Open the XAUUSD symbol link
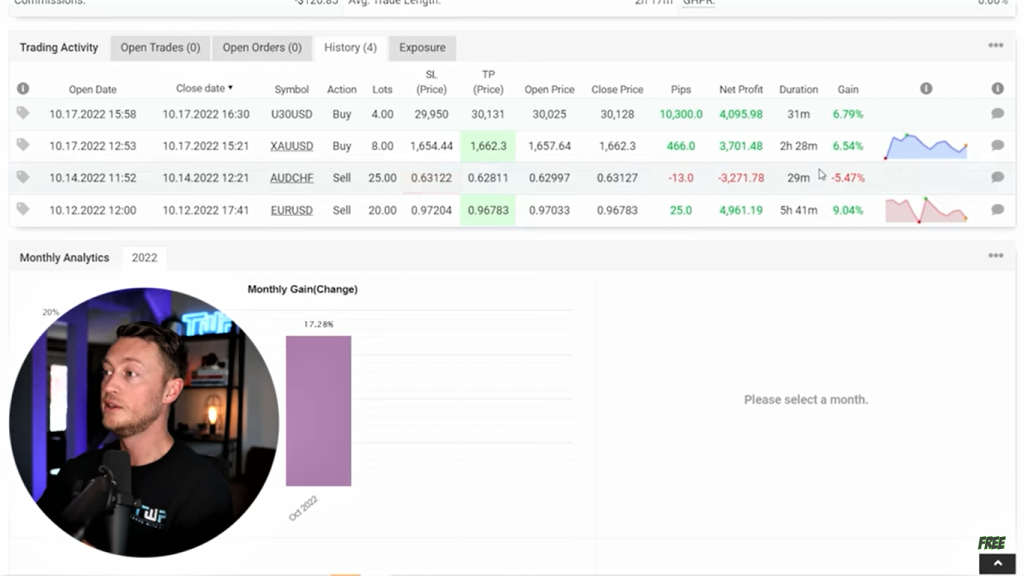Image resolution: width=1024 pixels, height=576 pixels. (x=292, y=146)
